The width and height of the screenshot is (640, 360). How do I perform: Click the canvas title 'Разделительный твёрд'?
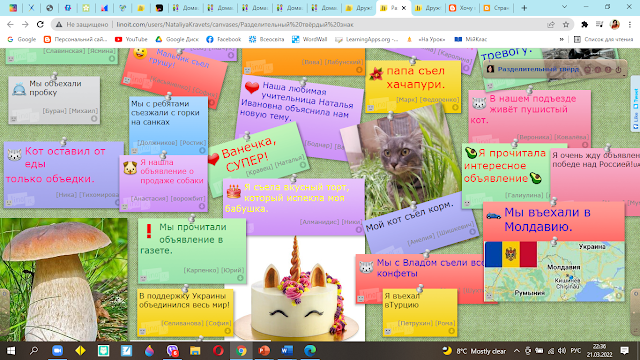pyautogui.click(x=538, y=69)
